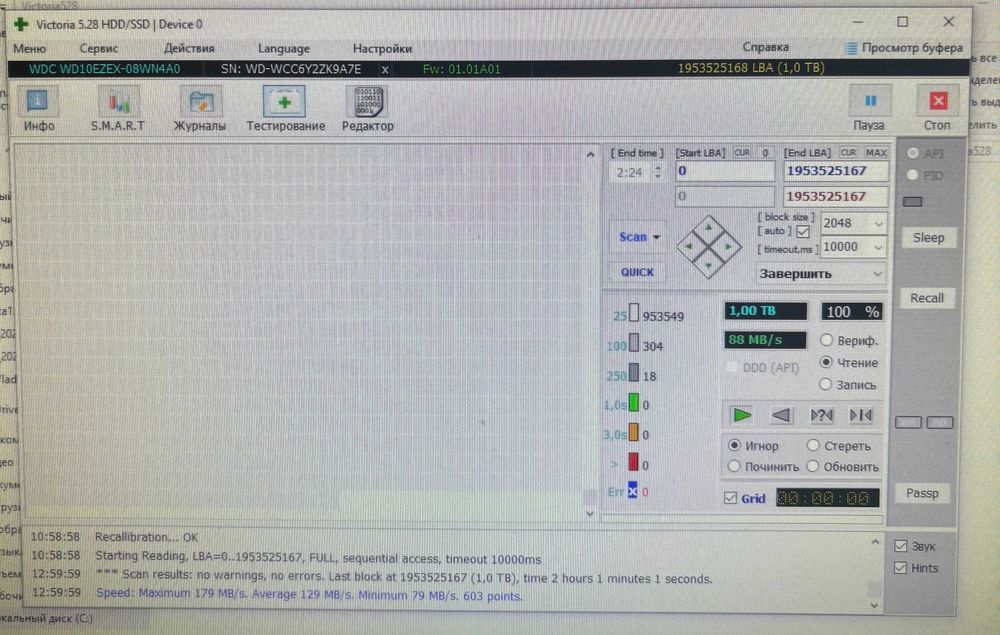1000x635 pixels.
Task: Click the upper End LBA 1953525167 field
Action: point(835,172)
